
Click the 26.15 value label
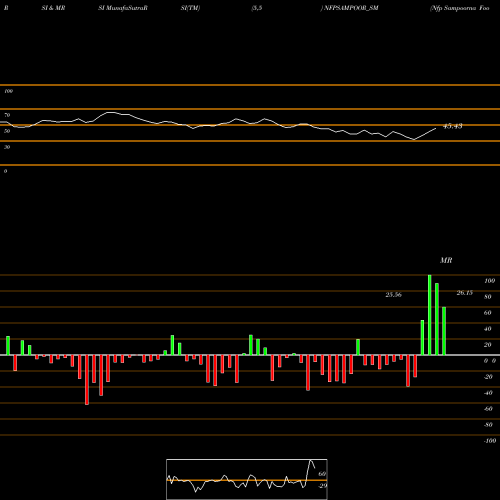[464, 293]
